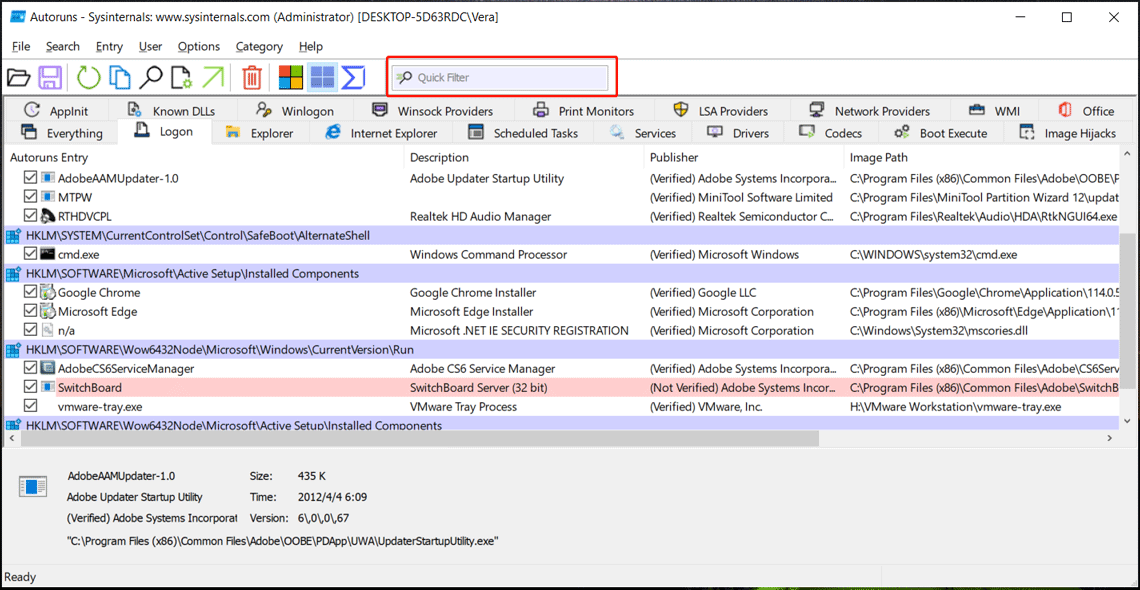This screenshot has width=1140, height=590.
Task: Click the Open file toolbar icon
Action: 18,77
